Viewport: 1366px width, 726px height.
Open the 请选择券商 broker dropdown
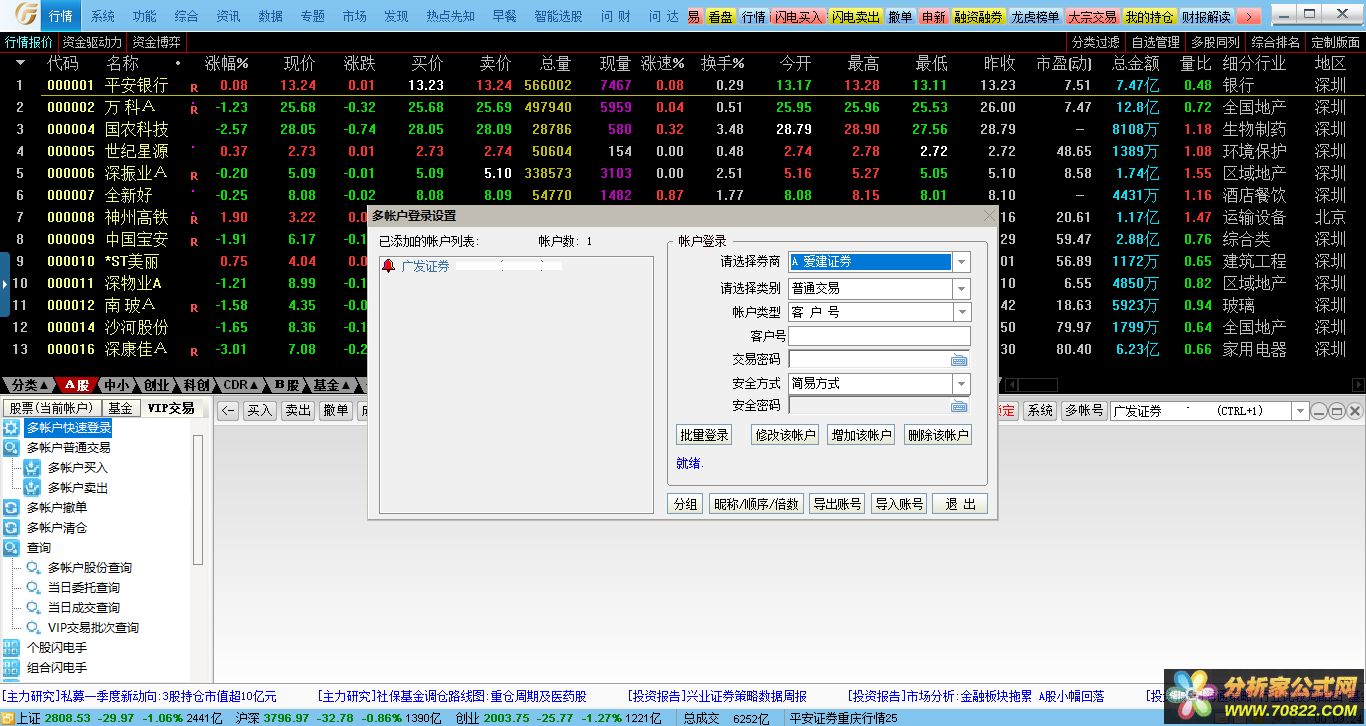(x=961, y=262)
